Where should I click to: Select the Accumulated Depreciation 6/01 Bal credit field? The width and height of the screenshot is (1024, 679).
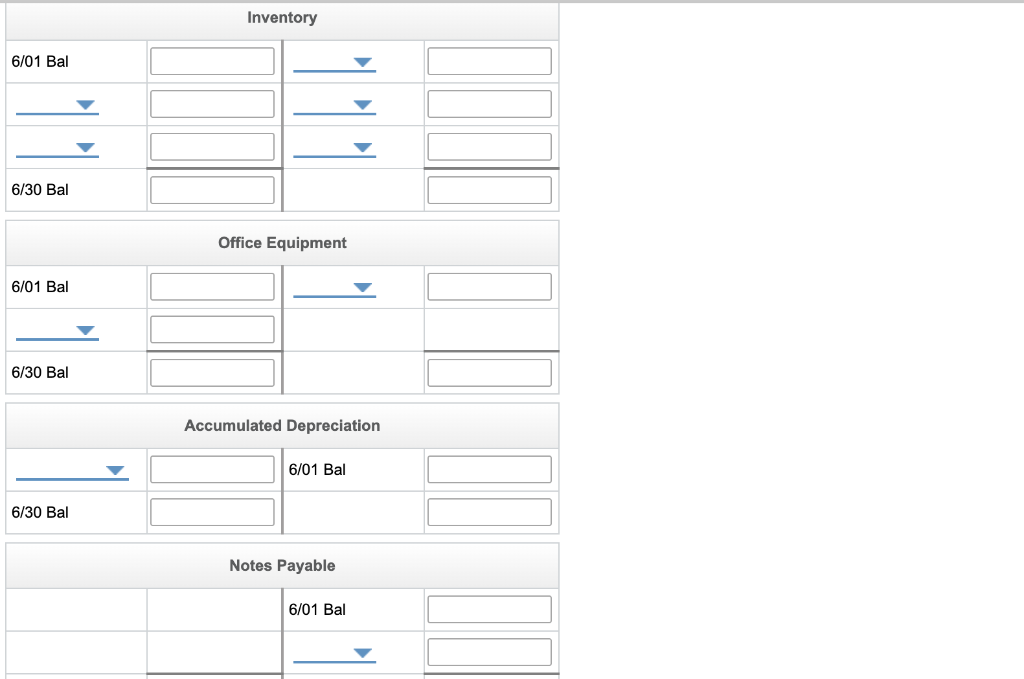coord(489,468)
